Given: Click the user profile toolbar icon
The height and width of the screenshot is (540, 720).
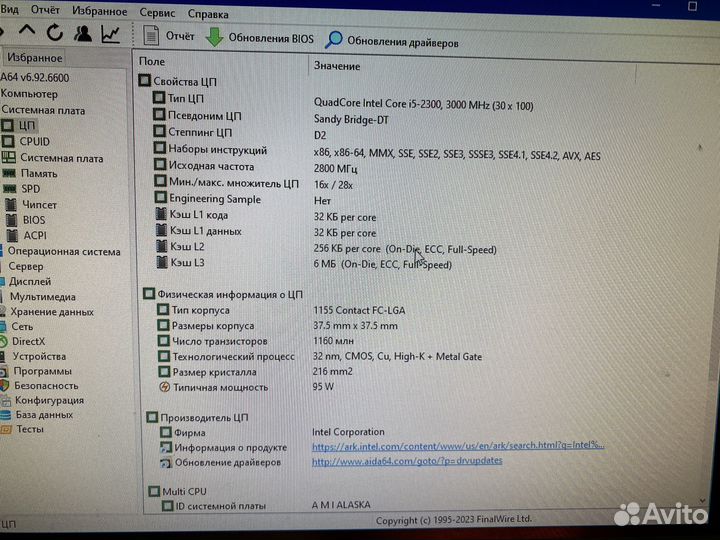Looking at the screenshot, I should pos(83,34).
